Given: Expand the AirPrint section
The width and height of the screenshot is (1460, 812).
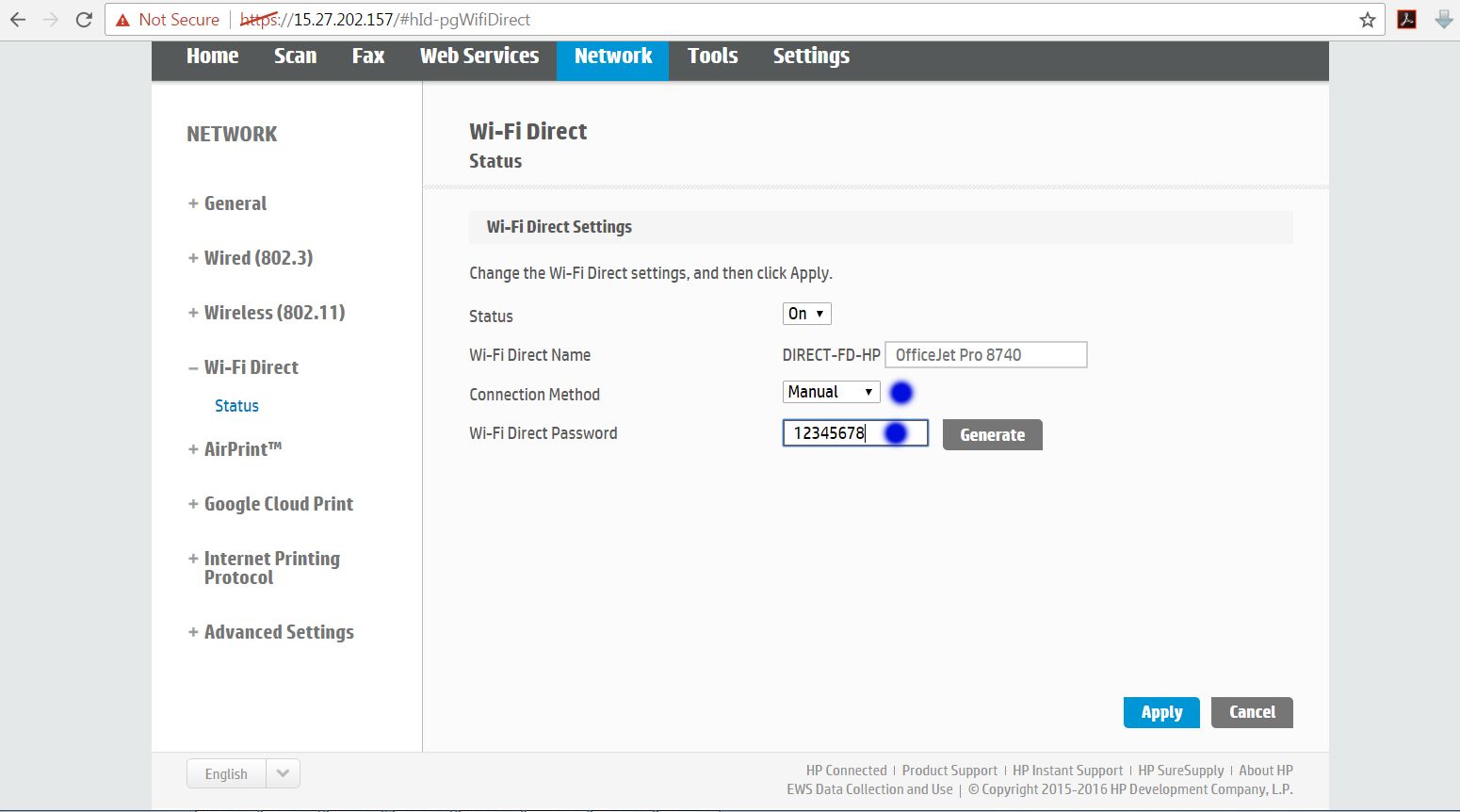Looking at the screenshot, I should [242, 449].
